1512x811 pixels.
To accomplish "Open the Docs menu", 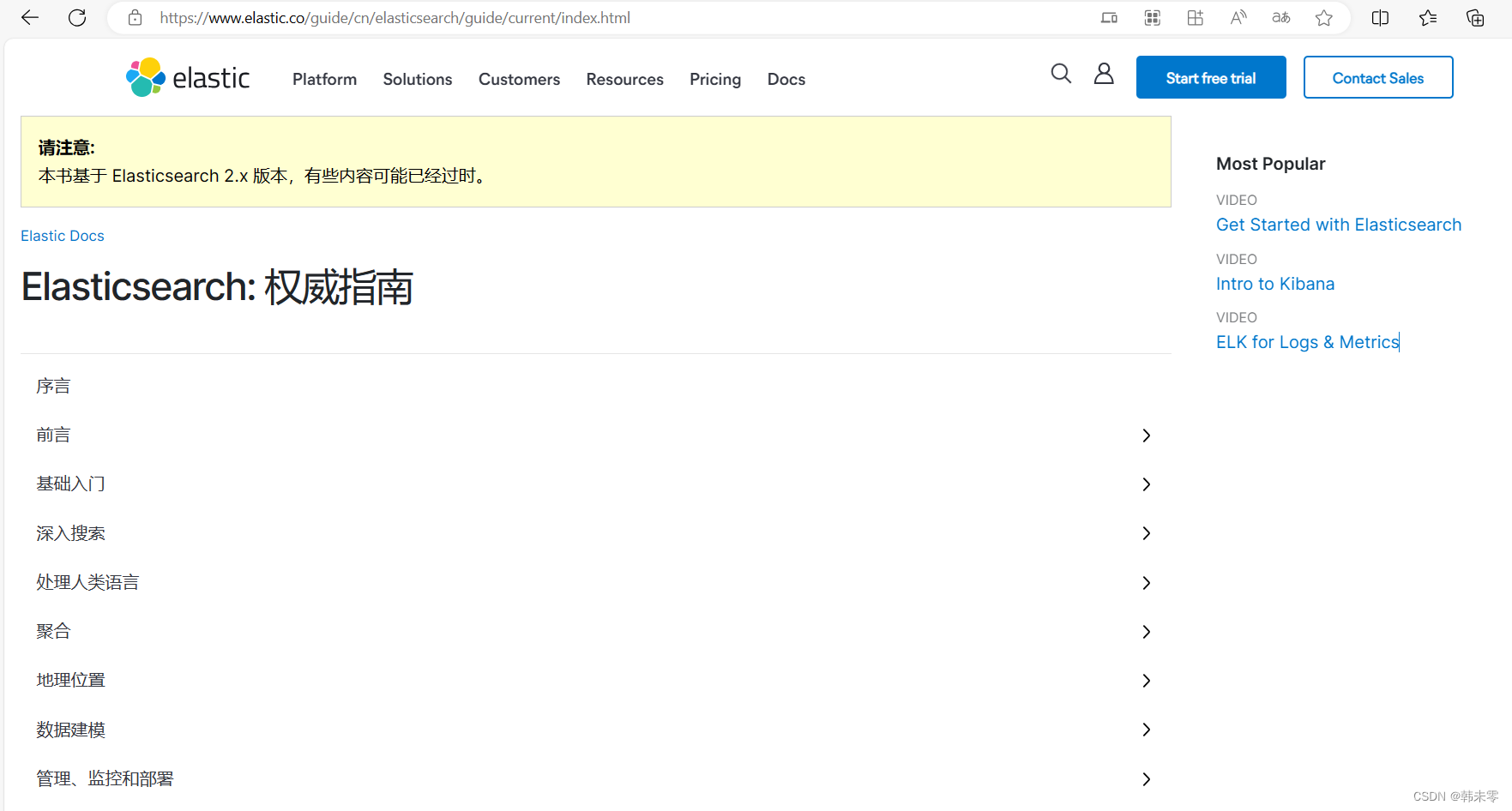I will (x=786, y=79).
